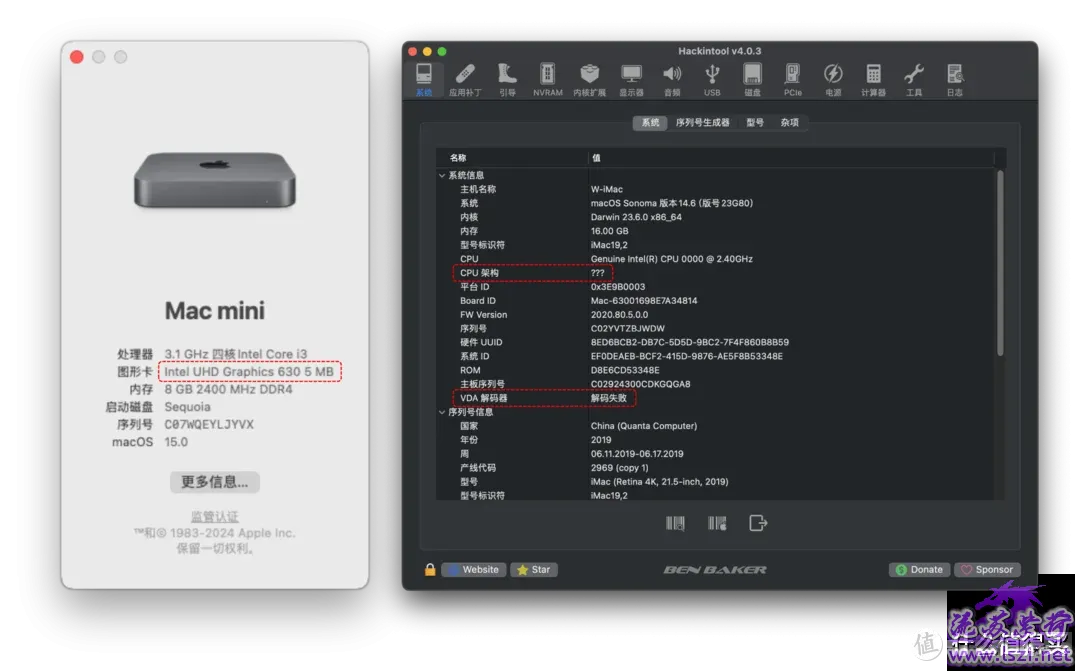
Task: Open the NVRAM toolbar icon
Action: click(x=548, y=79)
